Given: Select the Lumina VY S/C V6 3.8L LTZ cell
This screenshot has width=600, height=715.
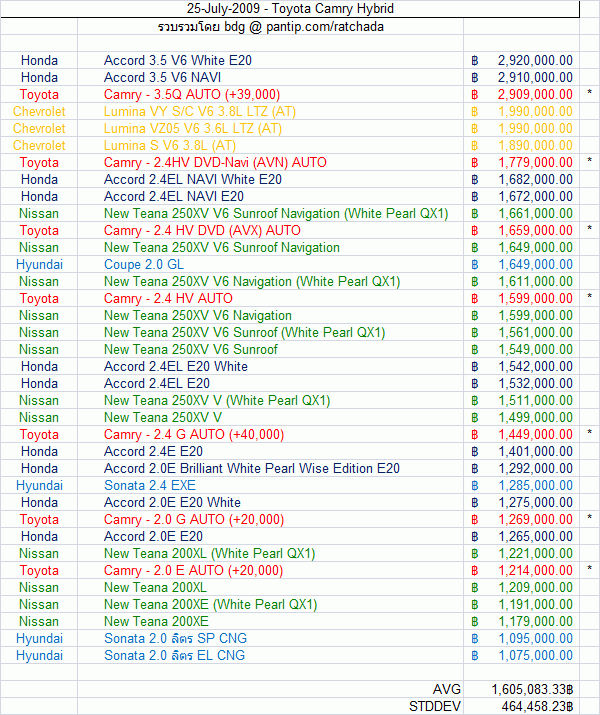Looking at the screenshot, I should 200,112.
